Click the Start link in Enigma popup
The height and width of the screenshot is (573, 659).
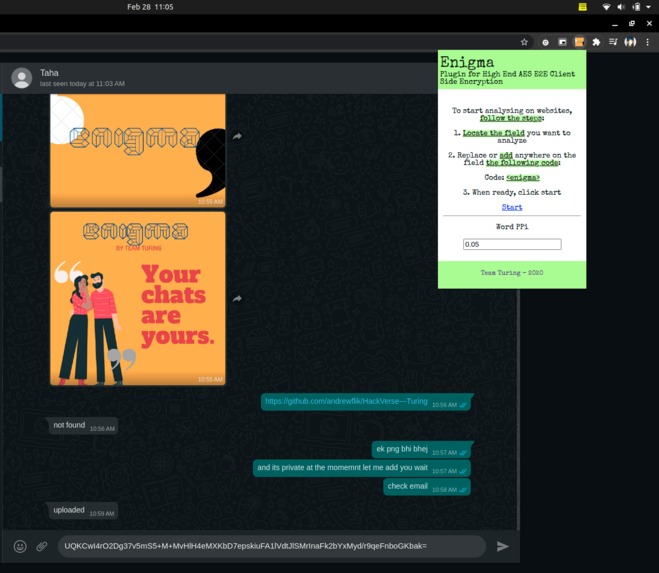point(512,207)
